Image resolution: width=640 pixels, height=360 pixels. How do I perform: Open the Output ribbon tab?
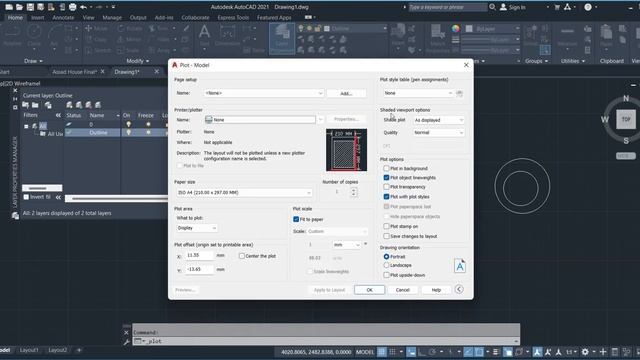click(138, 18)
